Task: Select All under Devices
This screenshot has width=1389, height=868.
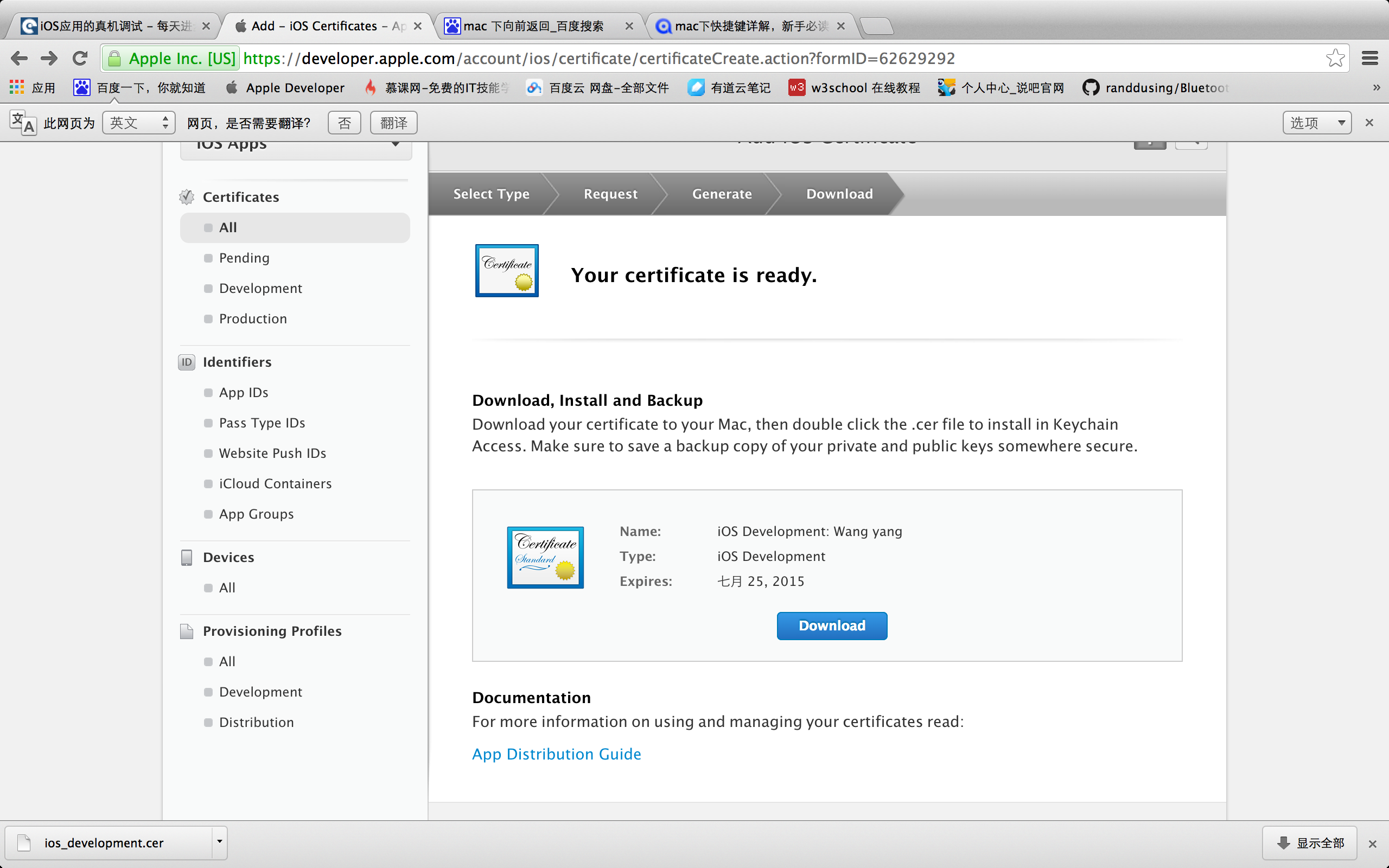Action: 227,588
